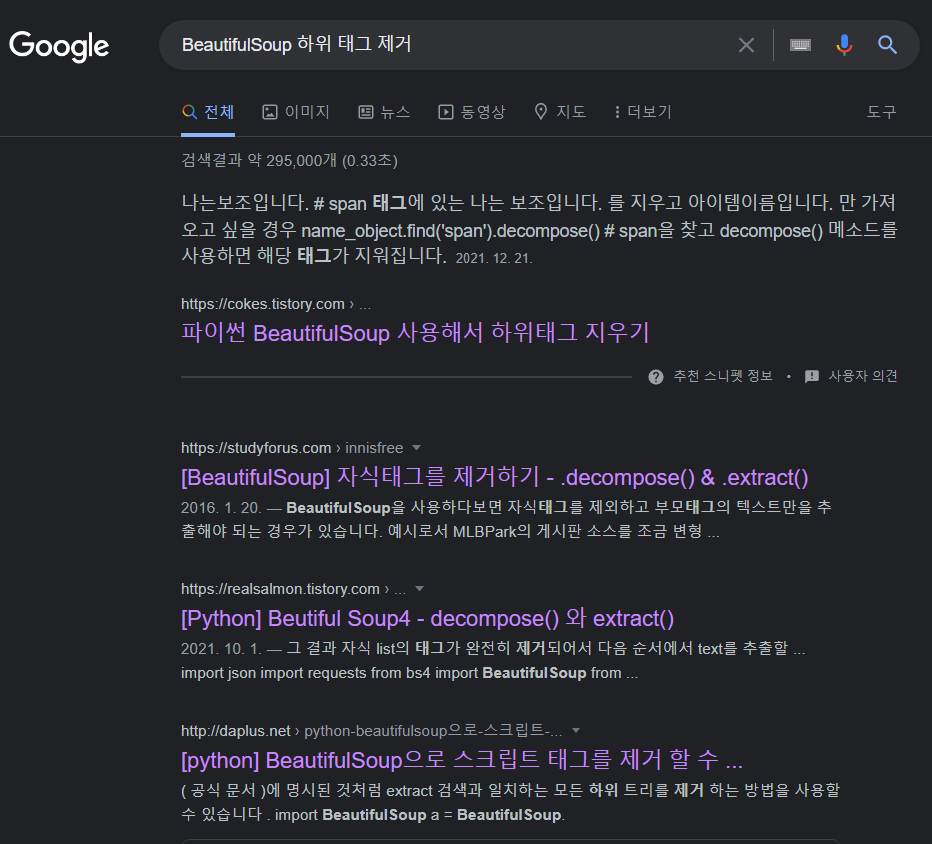
Task: Click the daplus.net URL
Action: coord(235,730)
